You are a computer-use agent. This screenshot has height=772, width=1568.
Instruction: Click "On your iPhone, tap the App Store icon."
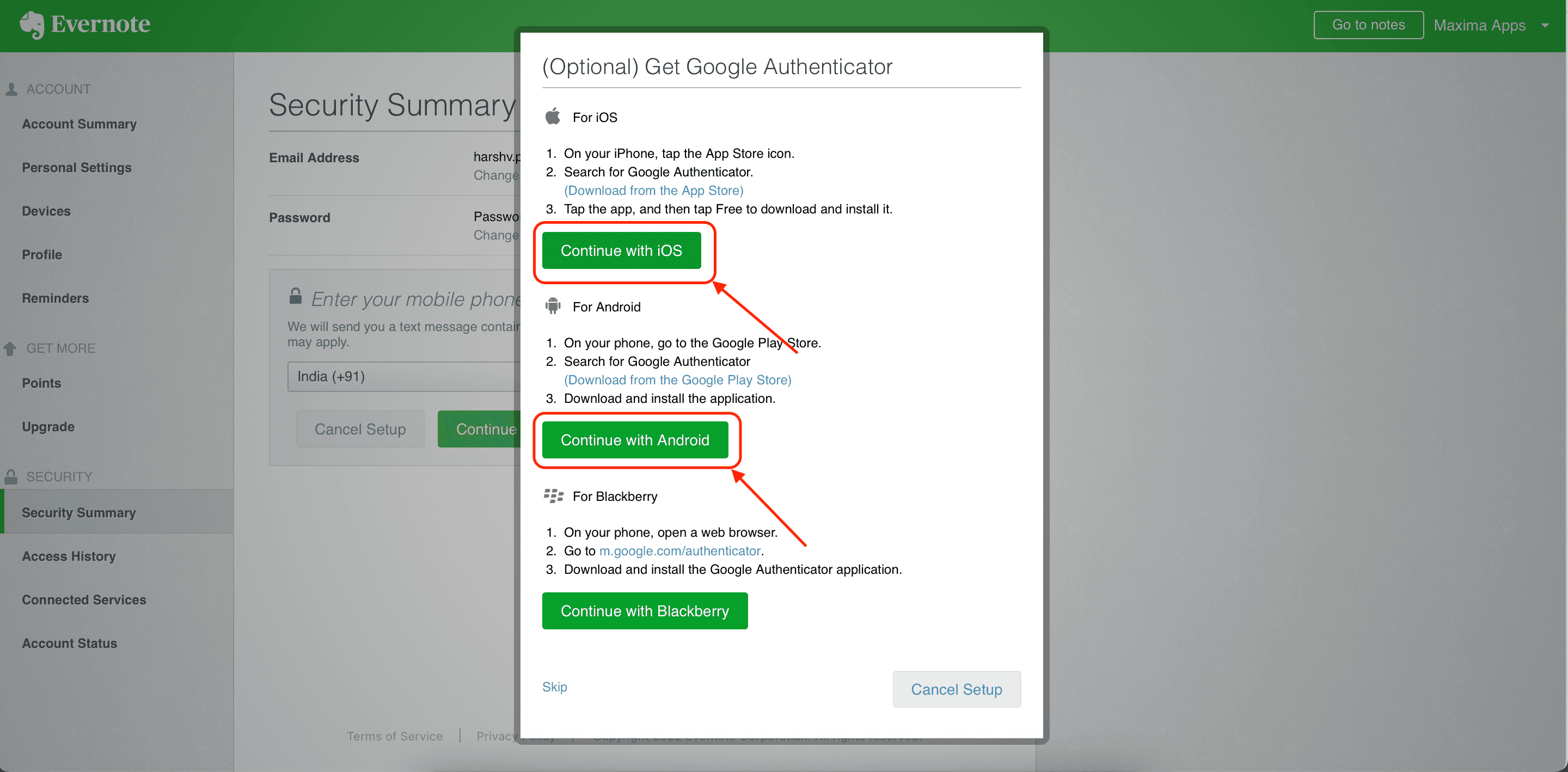679,154
